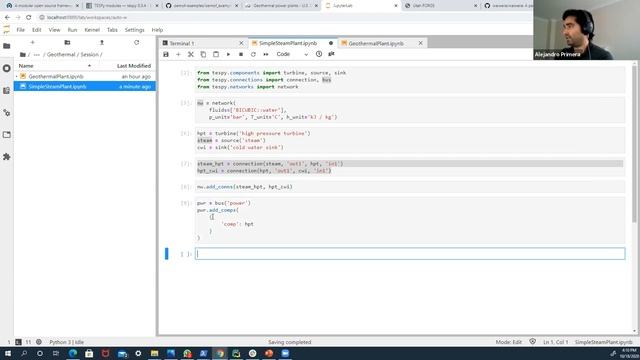Go to the root folder breadcrumb icon
Image resolution: width=640 pixels, height=360 pixels.
[x=23, y=54]
